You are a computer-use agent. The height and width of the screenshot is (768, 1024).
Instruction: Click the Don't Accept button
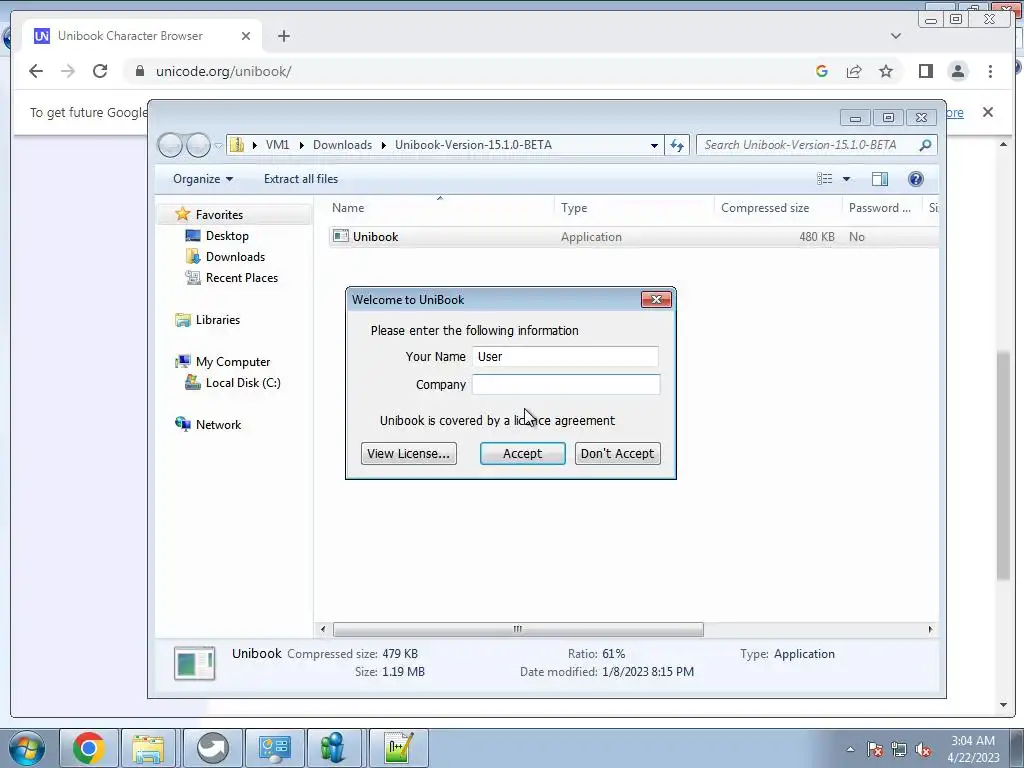click(617, 453)
